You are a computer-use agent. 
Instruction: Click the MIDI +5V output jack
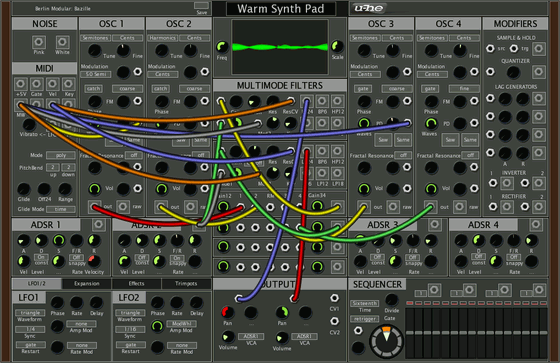[x=20, y=84]
